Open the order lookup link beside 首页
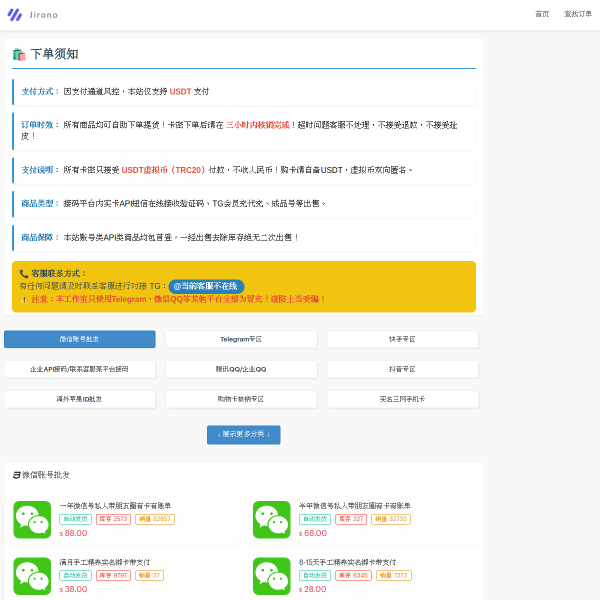 (578, 14)
